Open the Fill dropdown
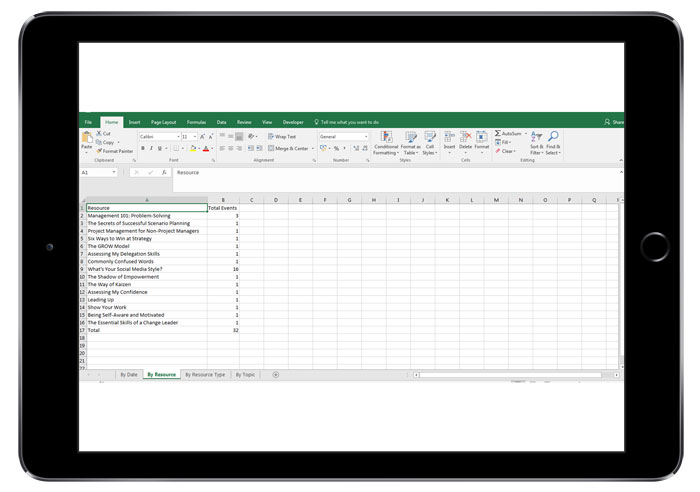700x492 pixels. 503,142
